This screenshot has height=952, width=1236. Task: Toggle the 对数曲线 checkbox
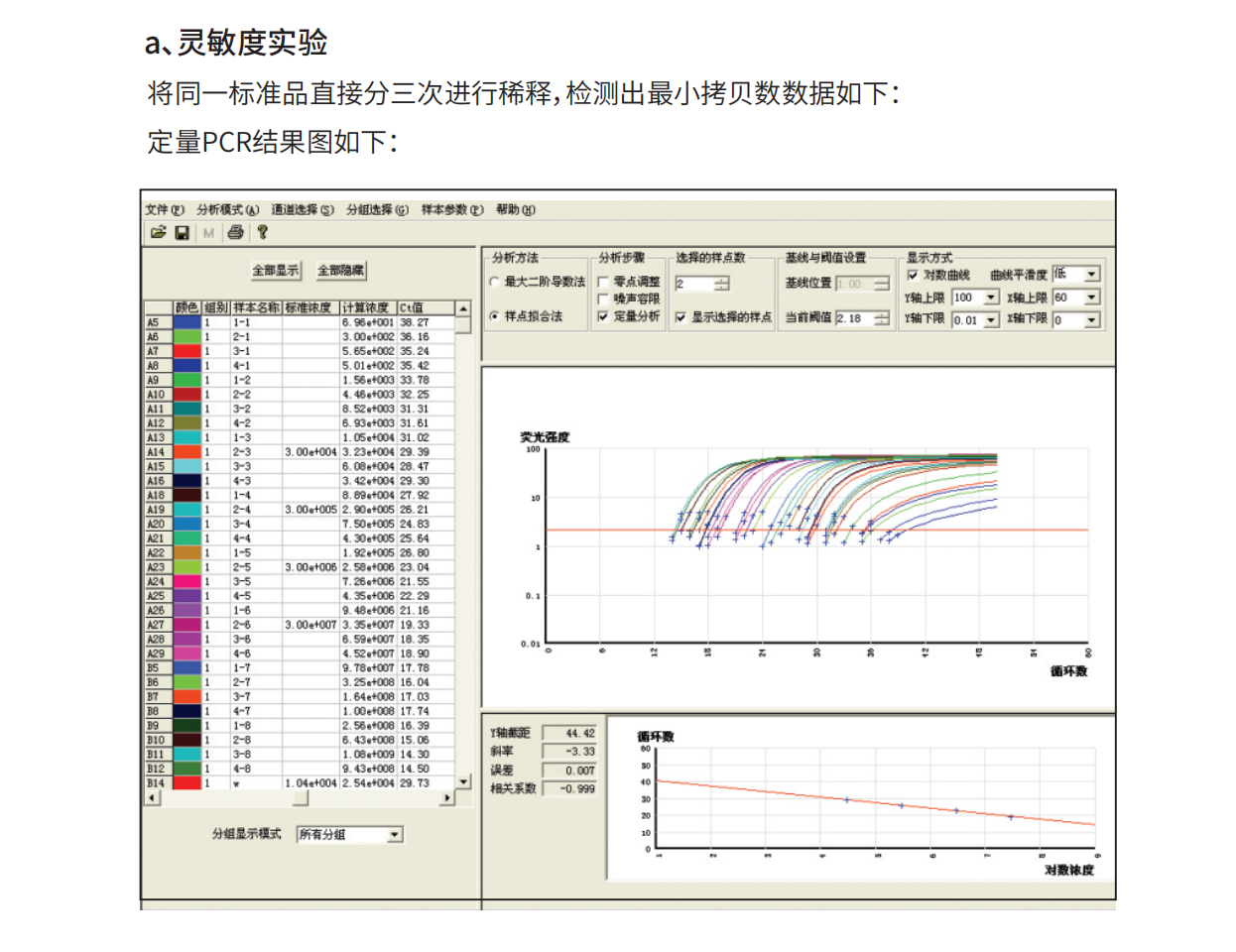click(x=913, y=275)
